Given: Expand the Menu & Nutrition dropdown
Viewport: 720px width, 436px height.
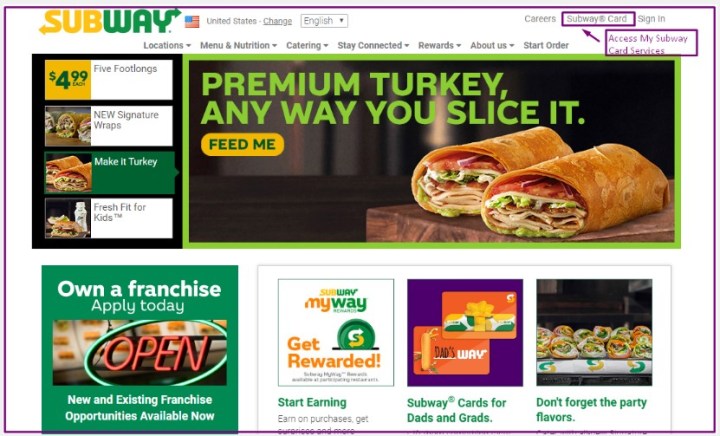Looking at the screenshot, I should (238, 45).
